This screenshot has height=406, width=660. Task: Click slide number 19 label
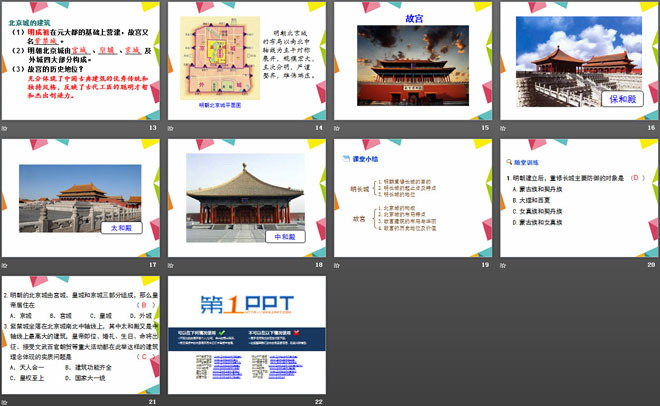(485, 265)
